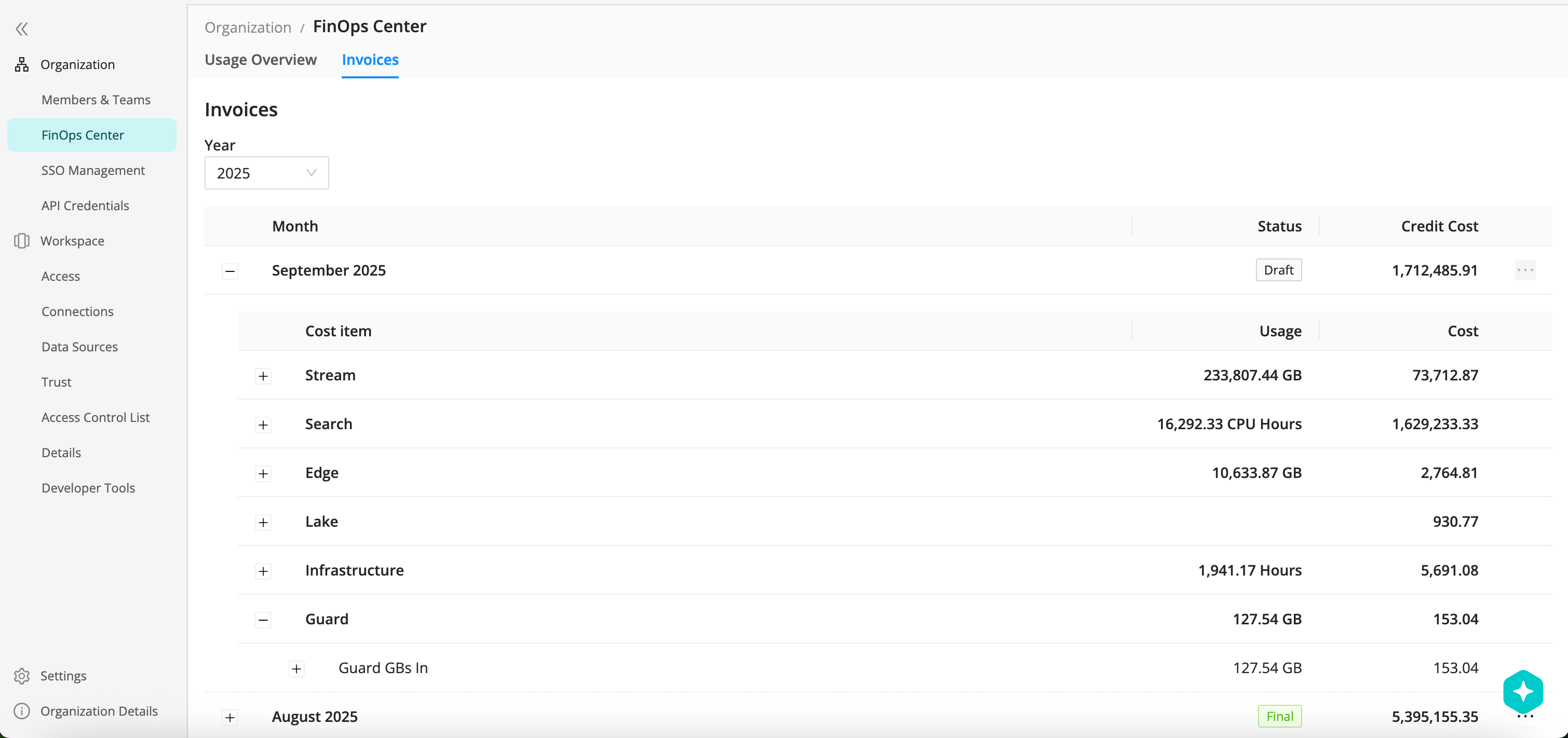Open the teal AI assistant sparkle button
The width and height of the screenshot is (1568, 738).
click(1522, 691)
